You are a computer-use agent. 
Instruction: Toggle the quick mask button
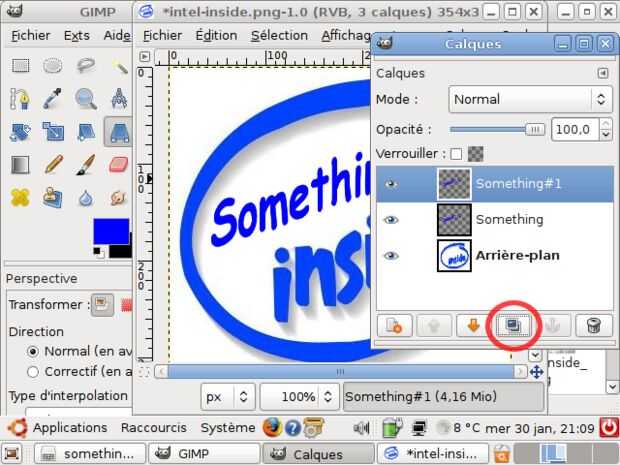pyautogui.click(x=144, y=372)
